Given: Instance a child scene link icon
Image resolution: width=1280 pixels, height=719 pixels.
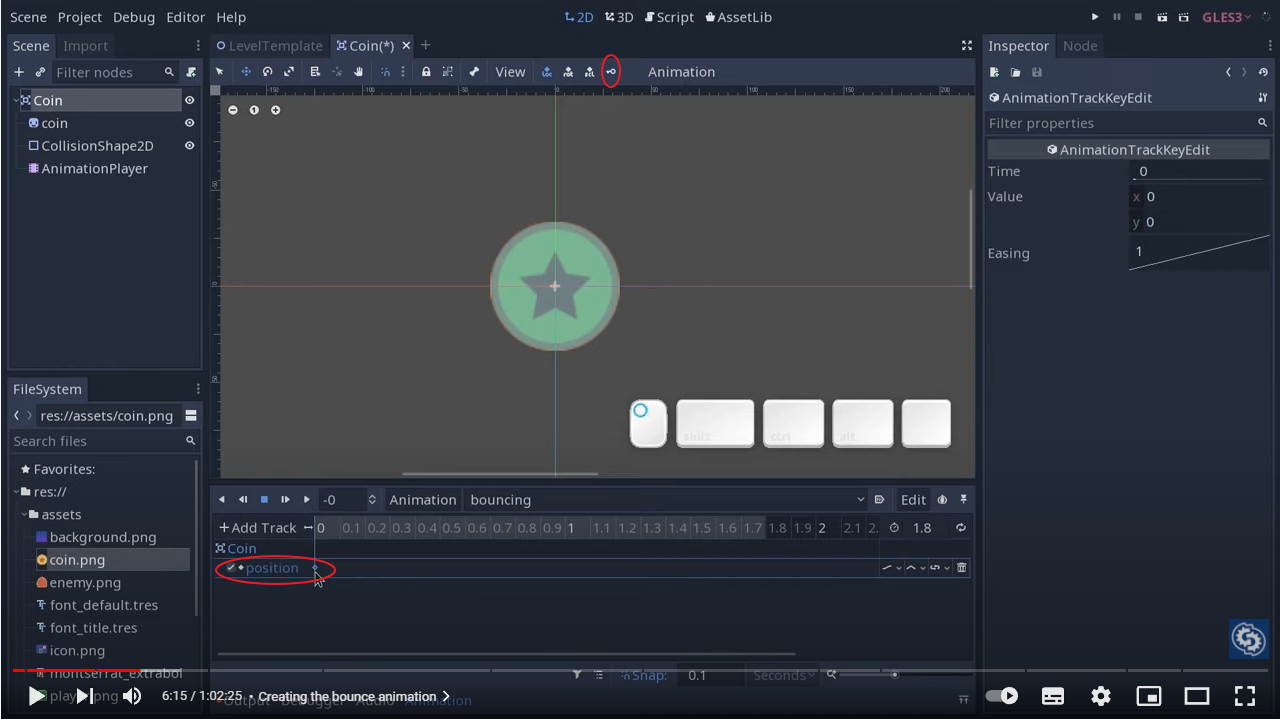Looking at the screenshot, I should coord(40,72).
